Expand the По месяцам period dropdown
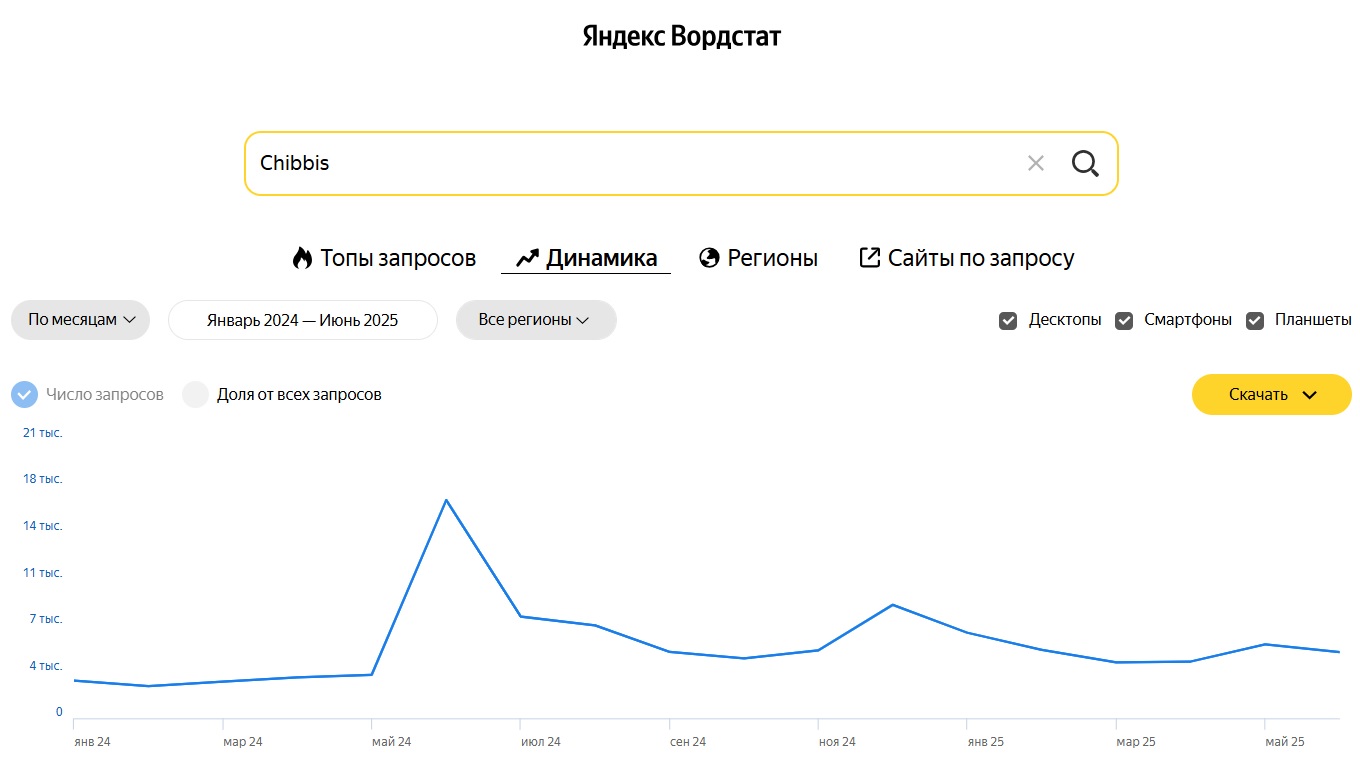The width and height of the screenshot is (1360, 759). click(80, 320)
